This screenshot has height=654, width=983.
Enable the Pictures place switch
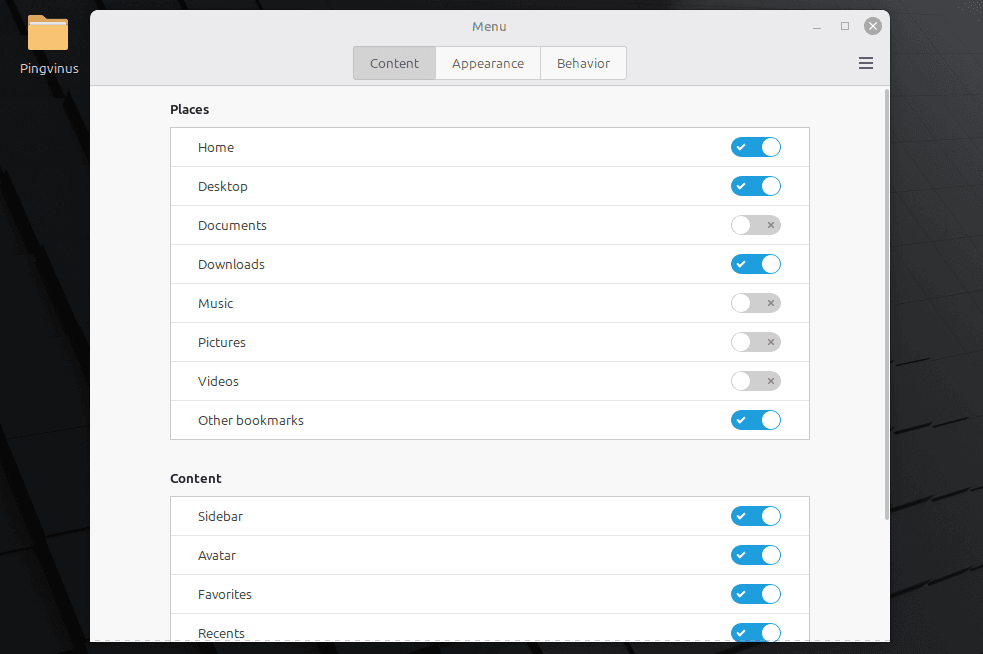[755, 342]
